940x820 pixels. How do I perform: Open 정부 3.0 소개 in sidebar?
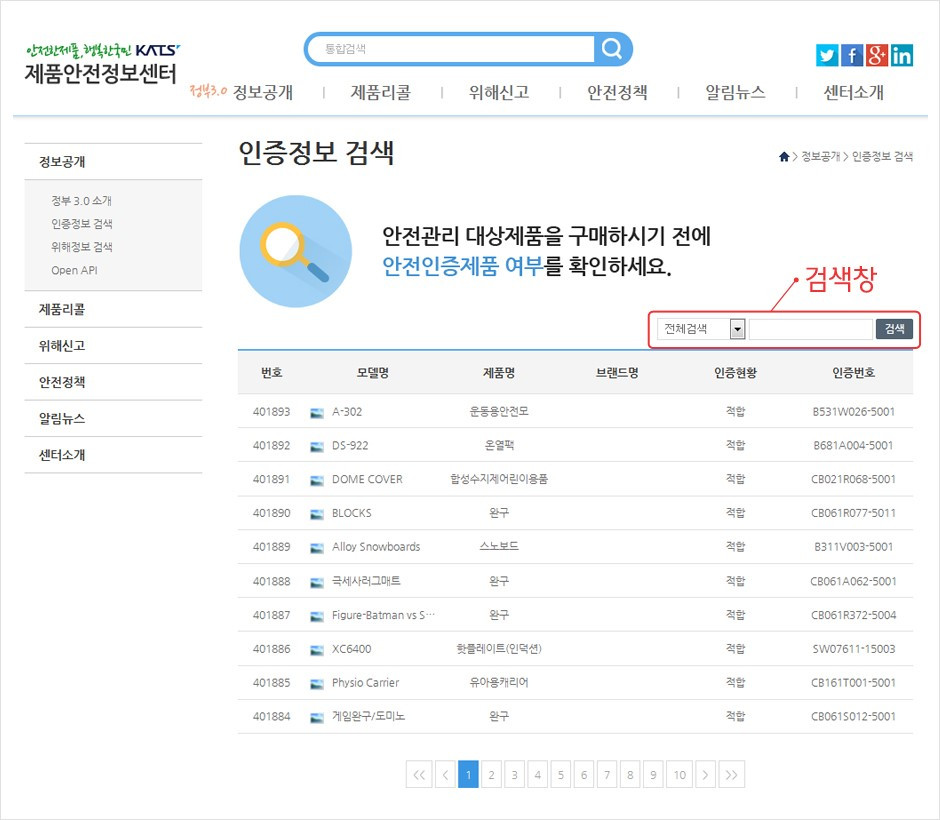[82, 200]
